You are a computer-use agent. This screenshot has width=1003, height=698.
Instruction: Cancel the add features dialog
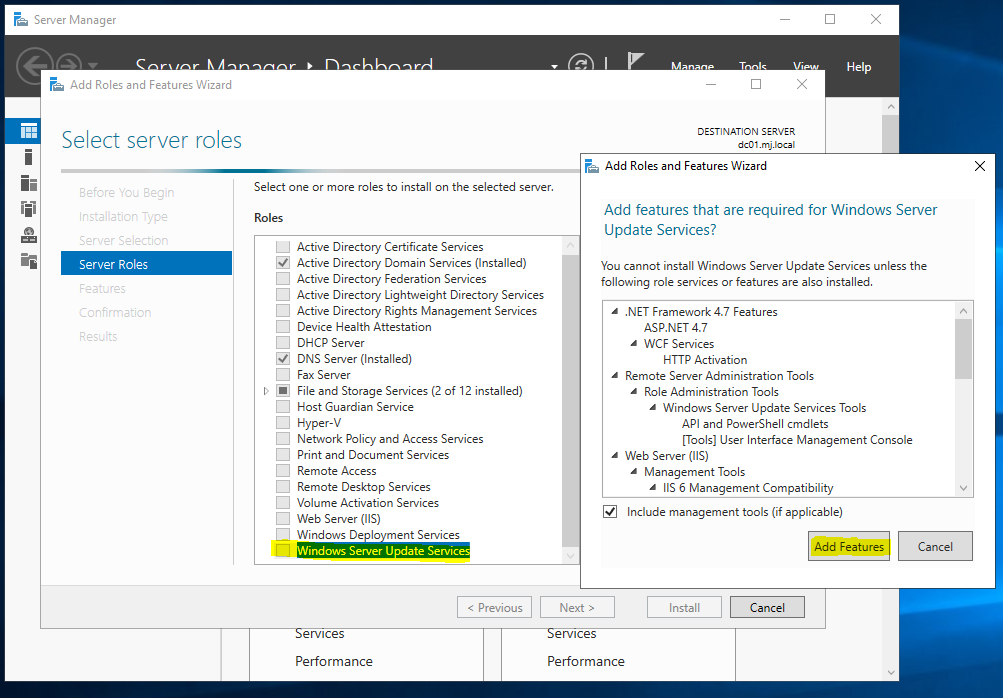pos(935,546)
